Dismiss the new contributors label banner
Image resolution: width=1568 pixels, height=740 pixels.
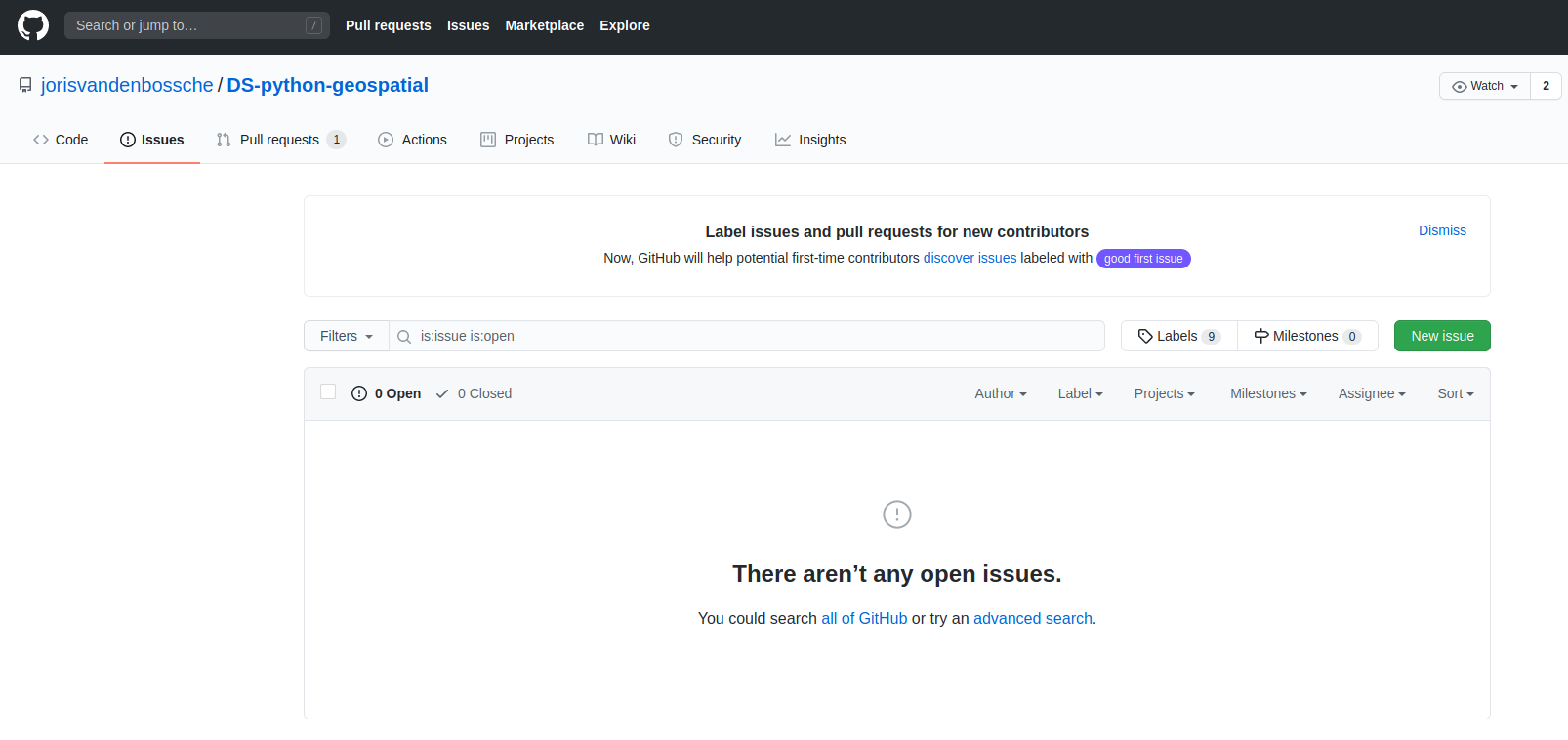[1442, 230]
